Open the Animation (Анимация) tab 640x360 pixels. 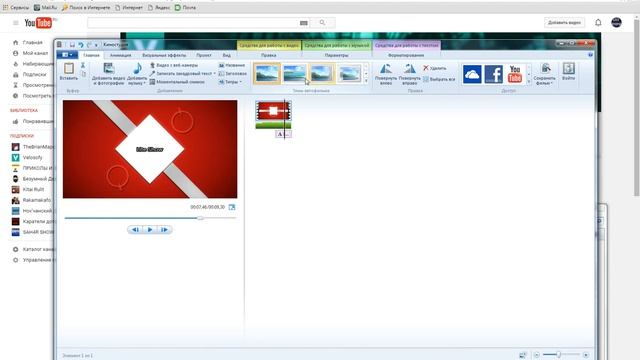click(x=121, y=55)
